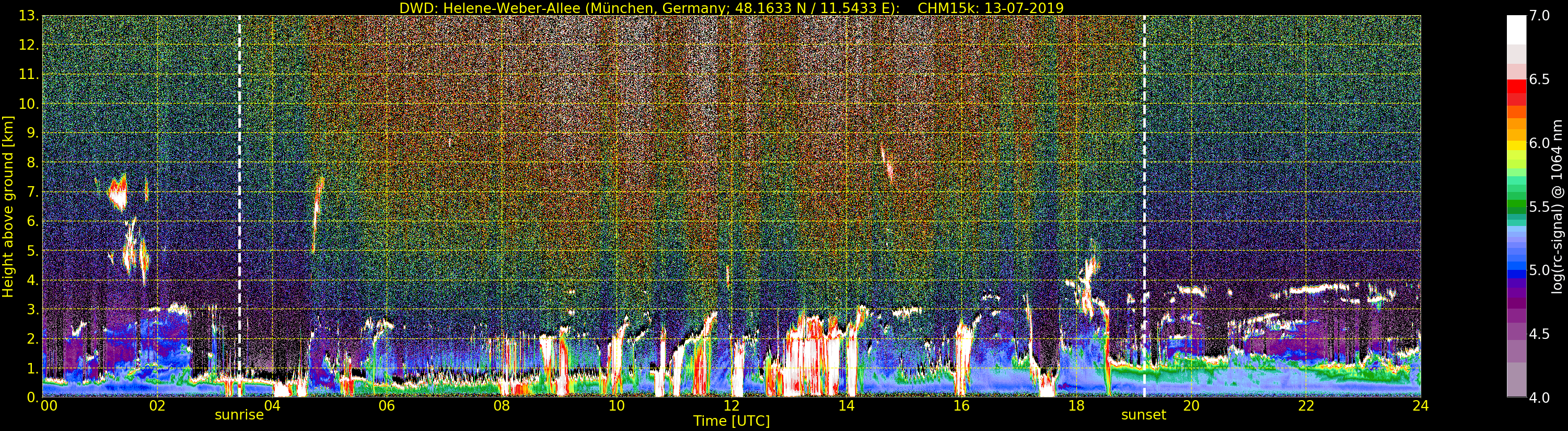
Task: Click the sunrise dashed vertical marker line
Action: point(239,206)
